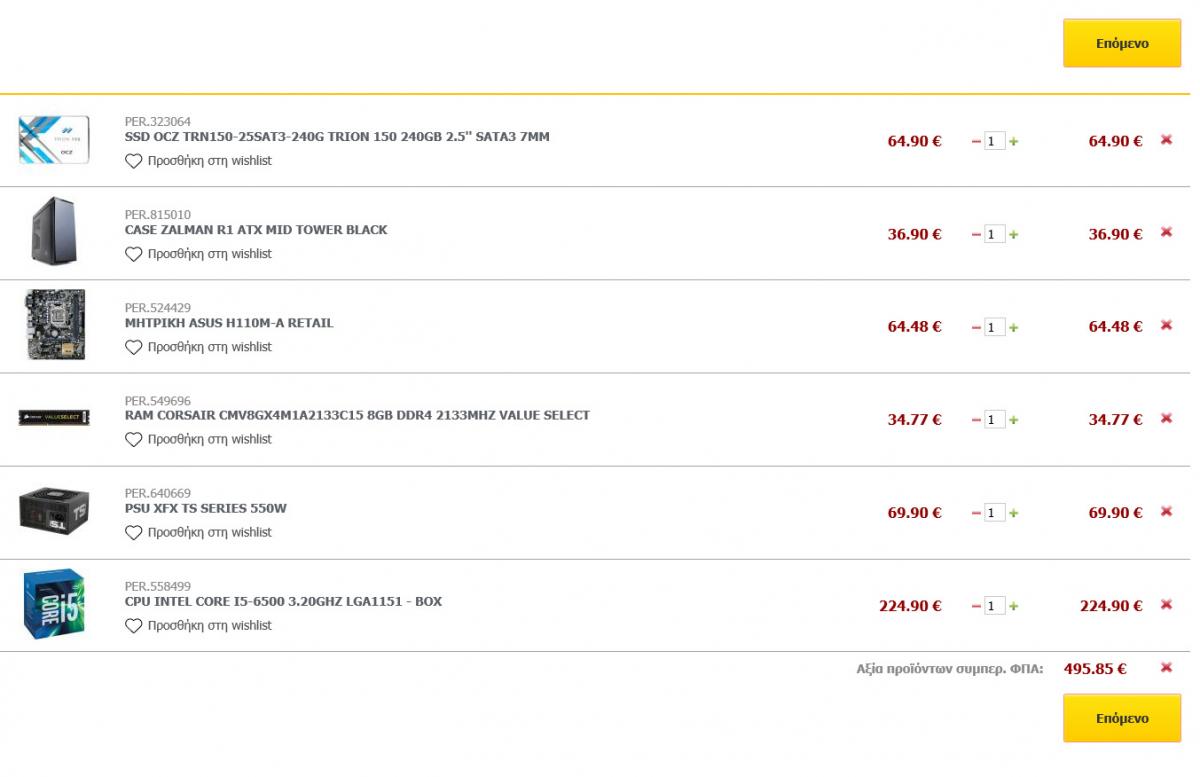Image resolution: width=1200 pixels, height=777 pixels.
Task: Delete the ASUS H110M-A motherboard row
Action: pos(1165,326)
